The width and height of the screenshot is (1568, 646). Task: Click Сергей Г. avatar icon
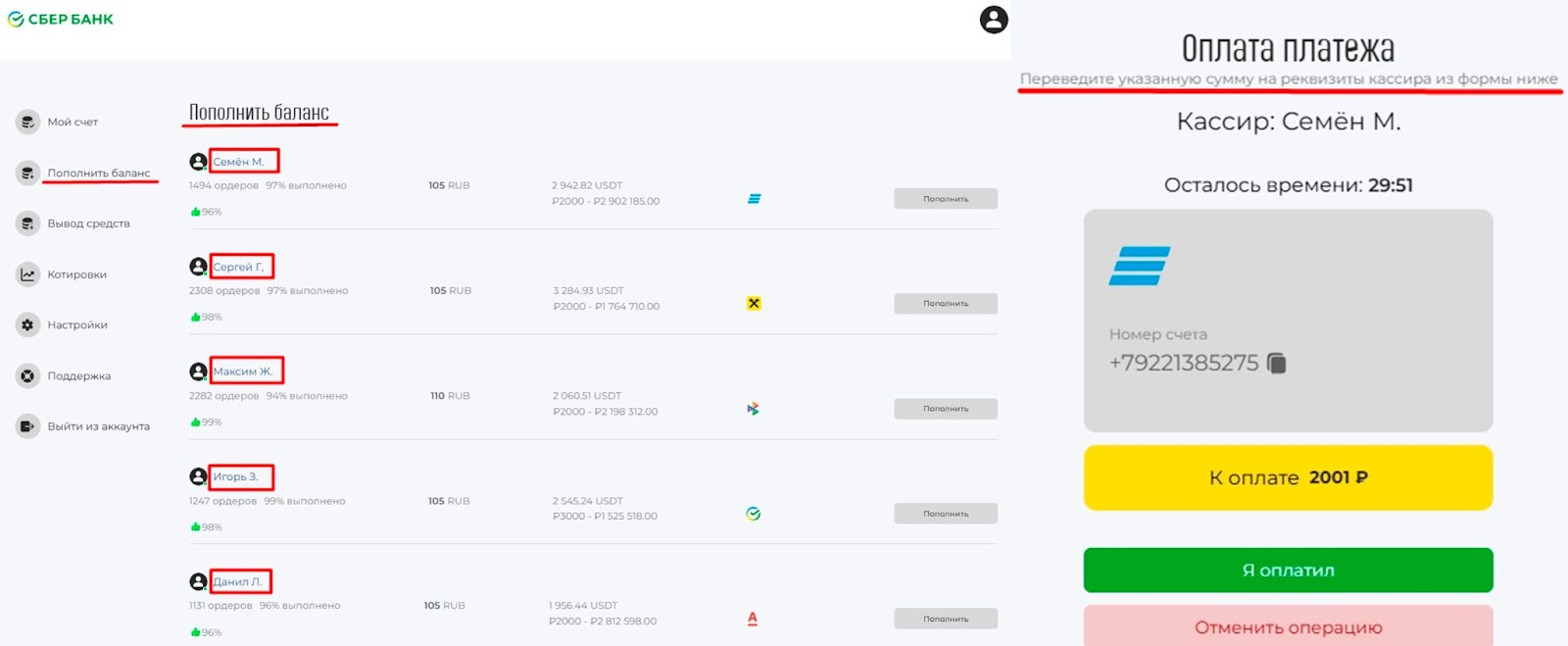pyautogui.click(x=198, y=267)
